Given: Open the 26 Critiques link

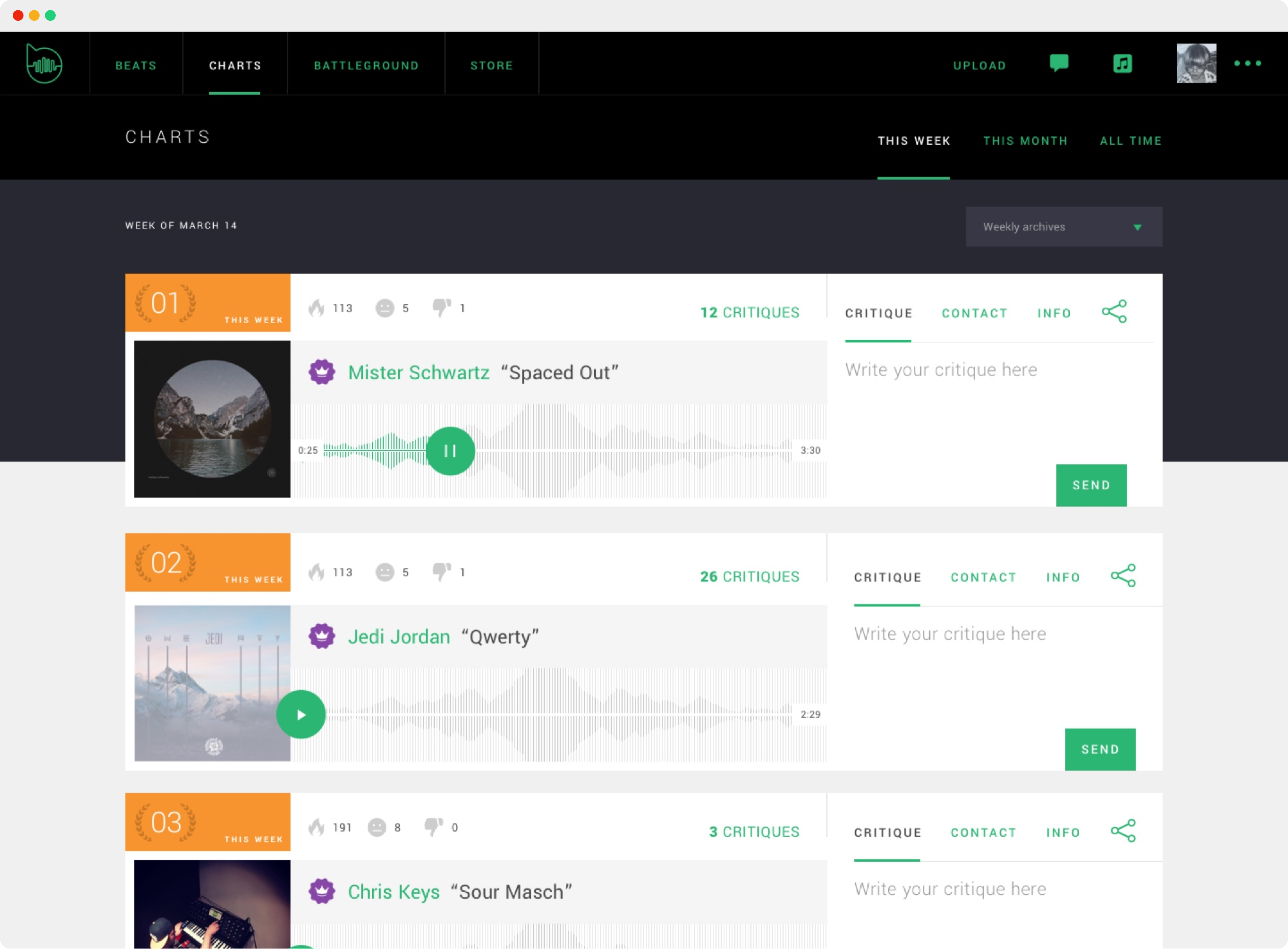Looking at the screenshot, I should pyautogui.click(x=750, y=577).
